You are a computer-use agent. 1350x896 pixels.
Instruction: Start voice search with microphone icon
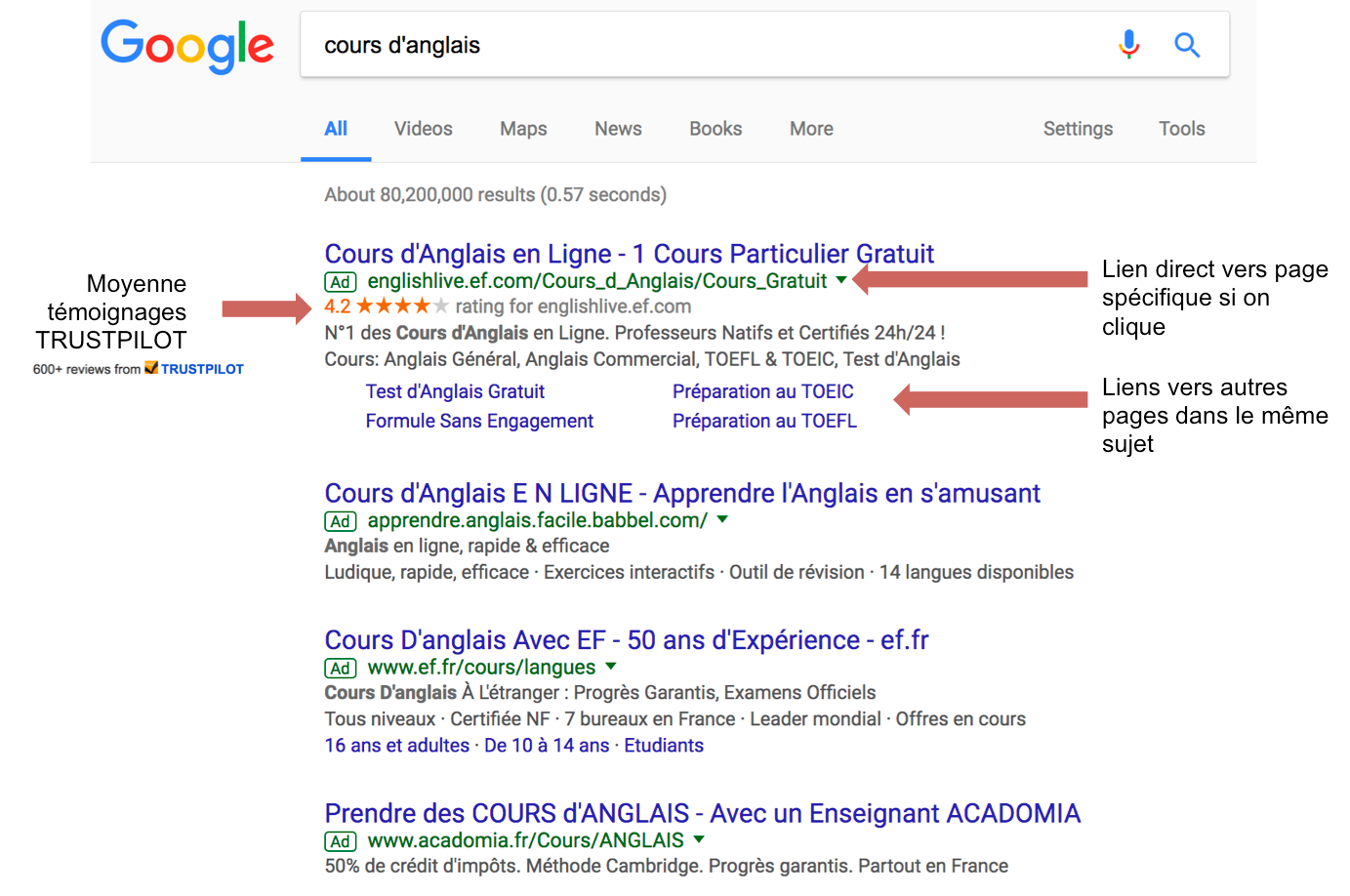click(x=1129, y=44)
